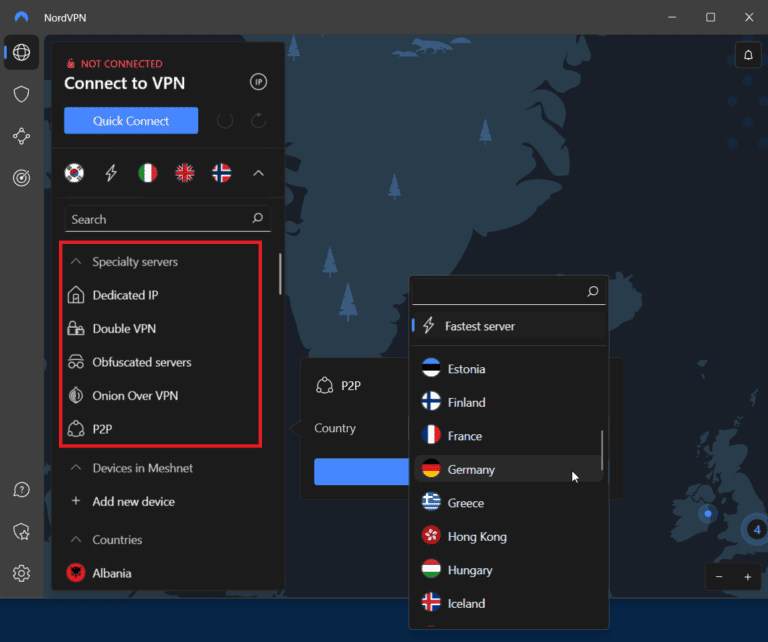768x642 pixels.
Task: Open the Meshnet sidebar icon
Action: [x=21, y=136]
